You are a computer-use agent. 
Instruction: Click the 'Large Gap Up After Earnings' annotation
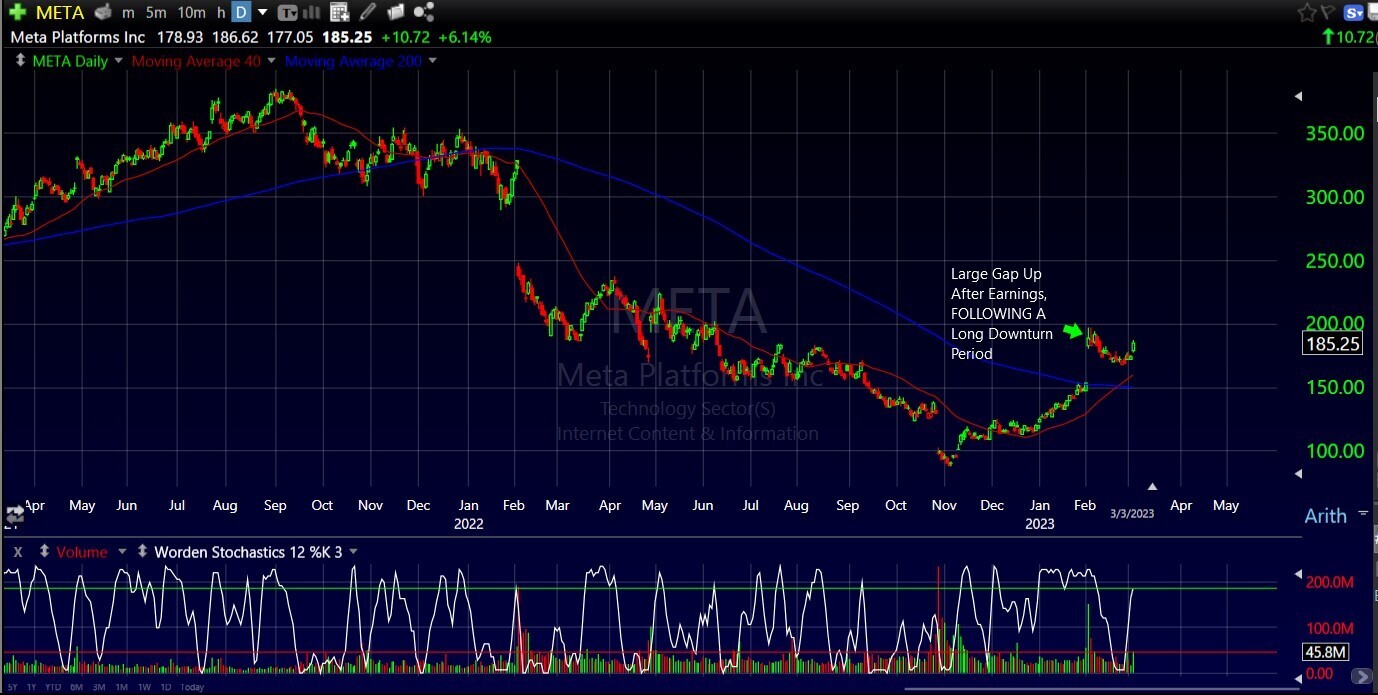click(1001, 313)
